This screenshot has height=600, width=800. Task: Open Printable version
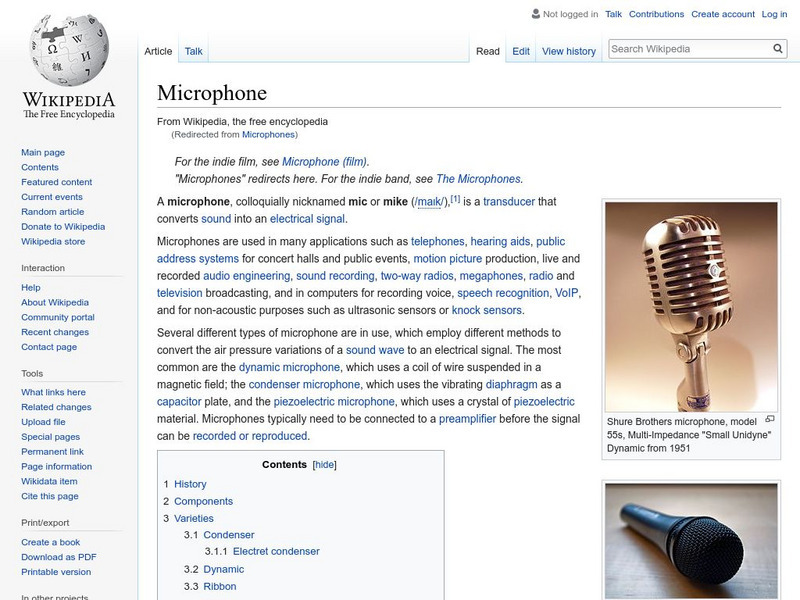(x=56, y=571)
